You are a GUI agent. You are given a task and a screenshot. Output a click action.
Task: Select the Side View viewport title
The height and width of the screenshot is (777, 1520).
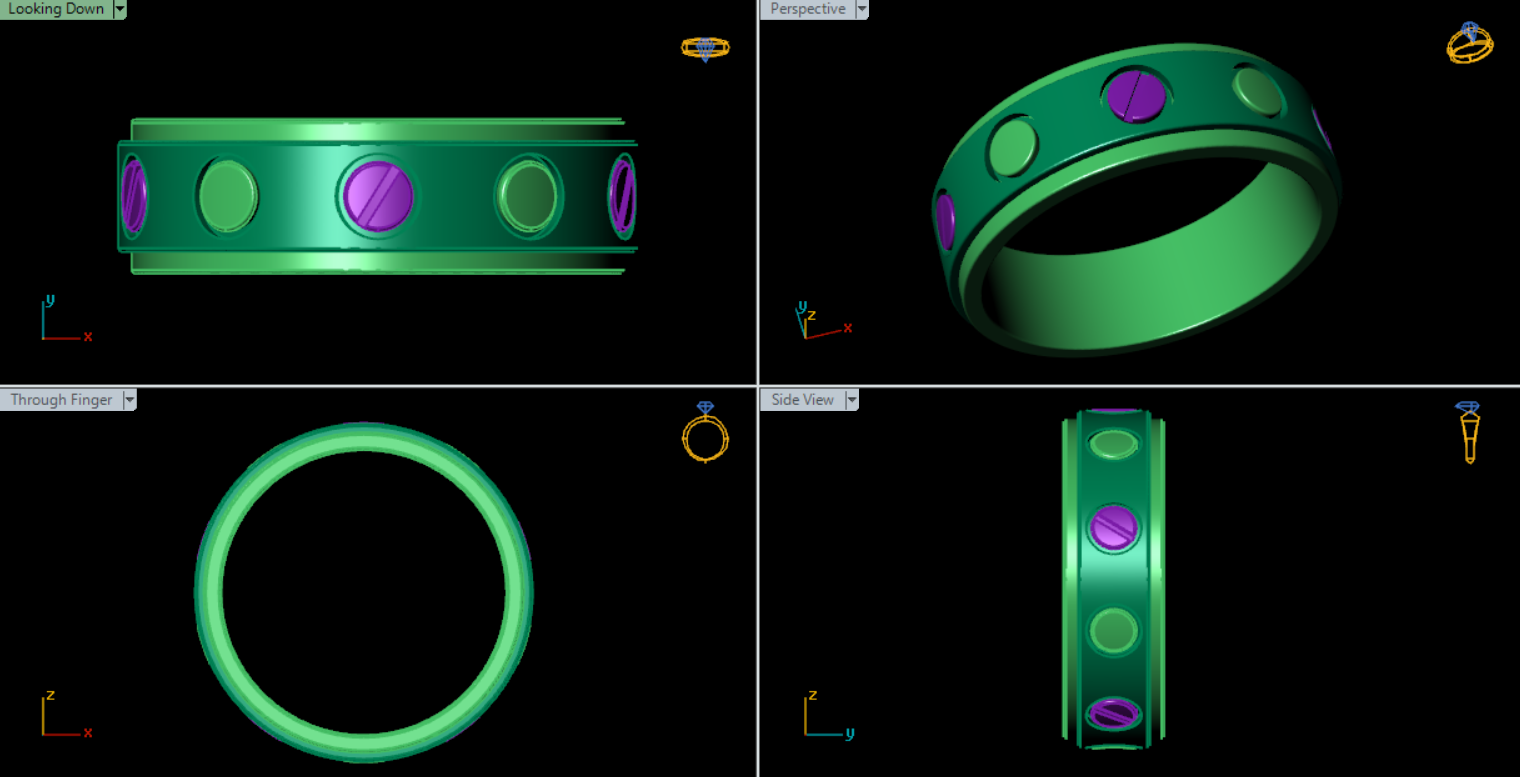(802, 399)
